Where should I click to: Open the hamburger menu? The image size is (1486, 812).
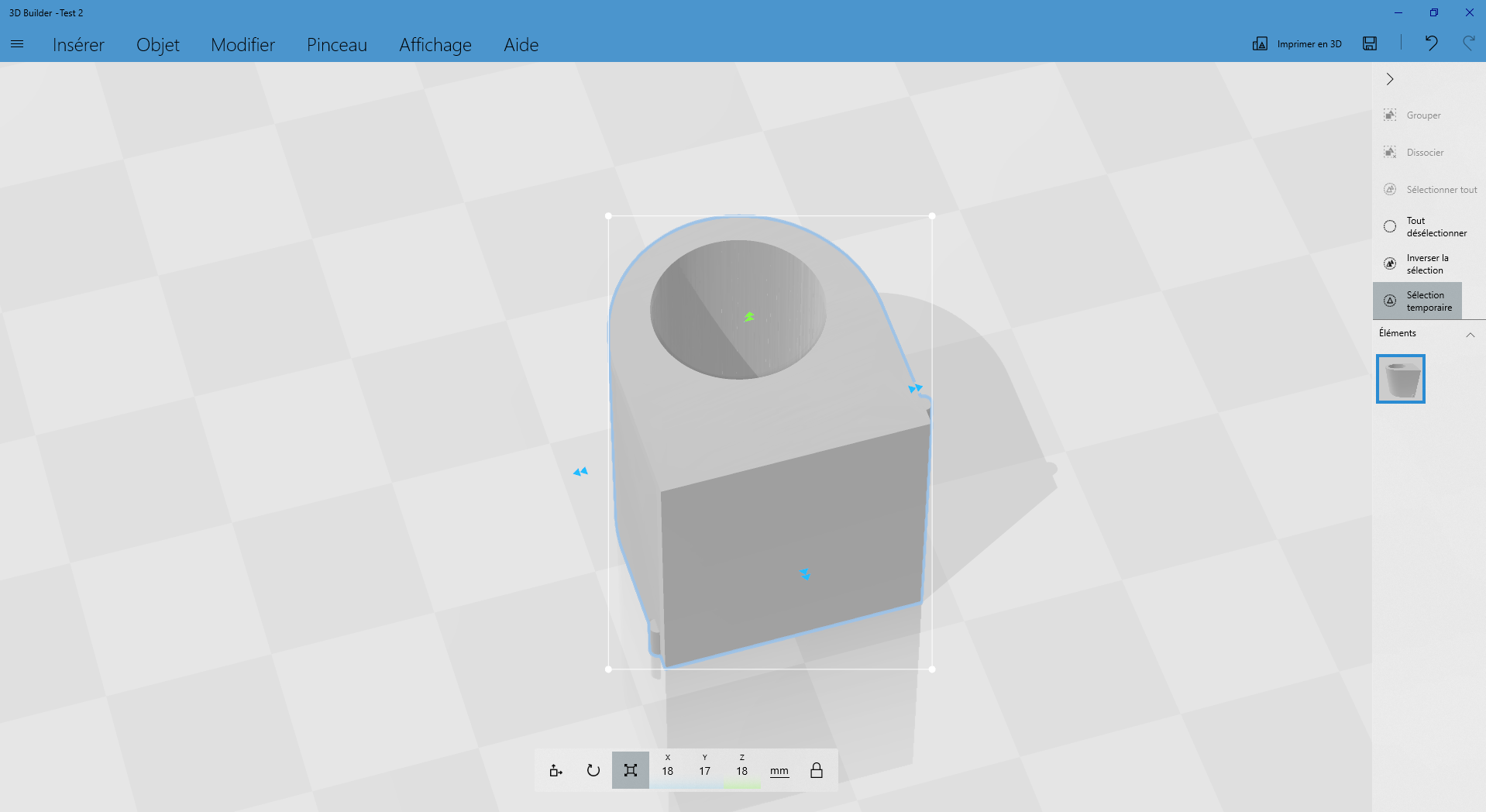[17, 44]
